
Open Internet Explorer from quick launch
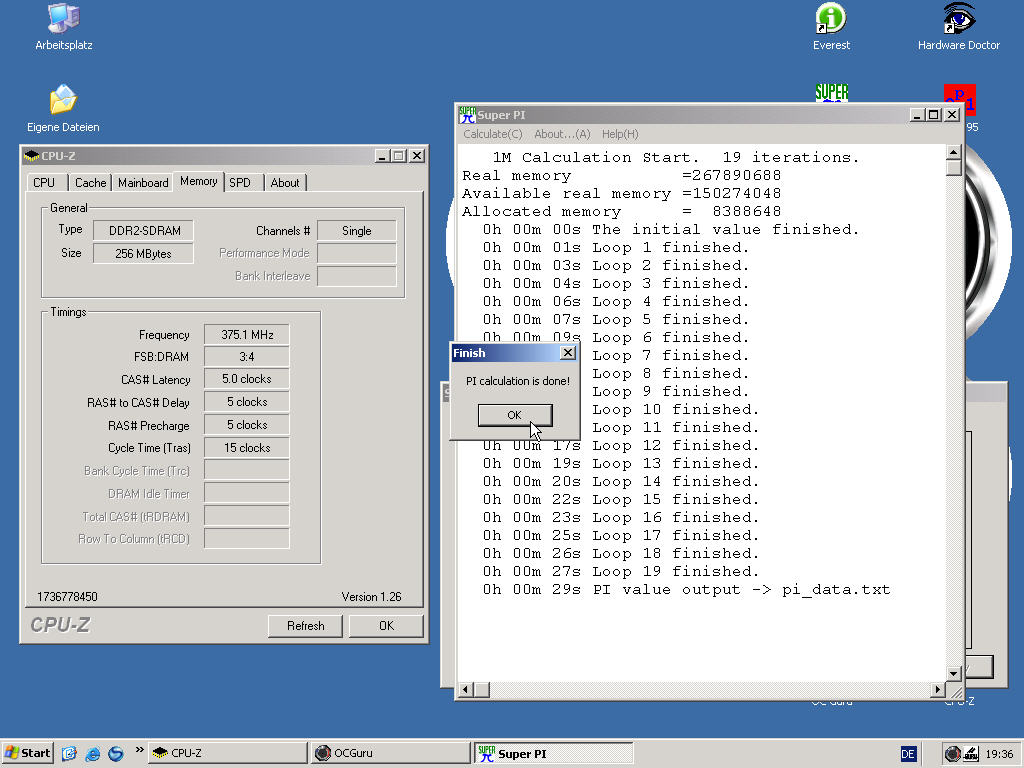(93, 753)
